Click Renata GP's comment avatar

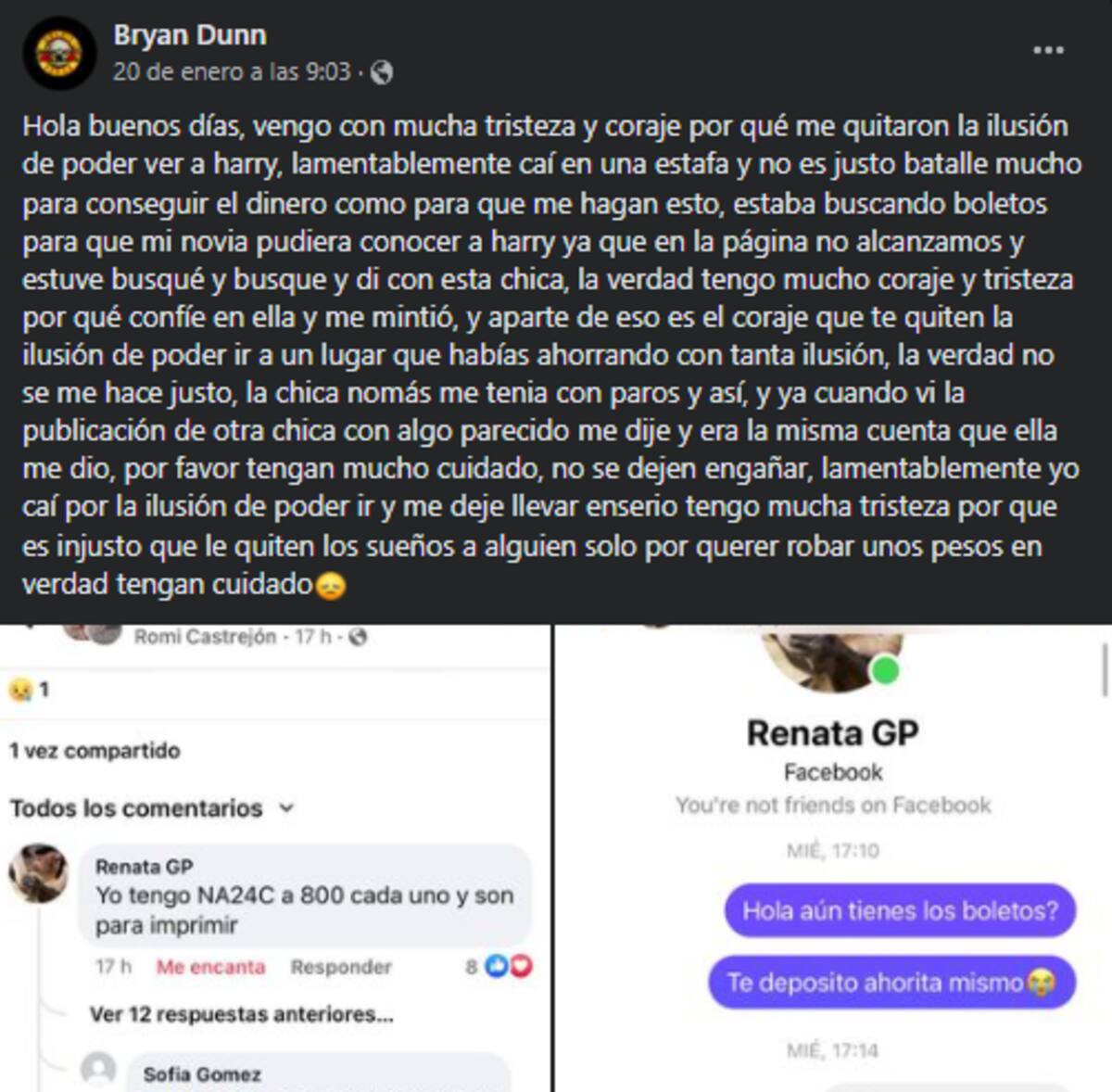pos(38,873)
